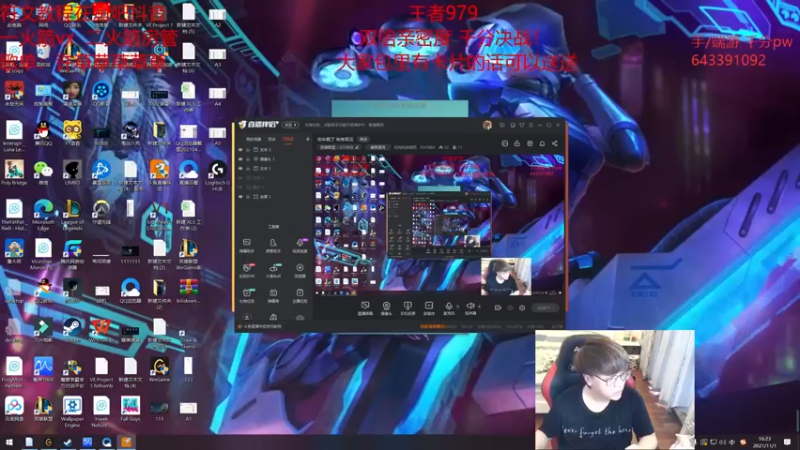This screenshot has width=800, height=450.
Task: Open the taskbar clock showing 16:23
Action: tap(764, 442)
